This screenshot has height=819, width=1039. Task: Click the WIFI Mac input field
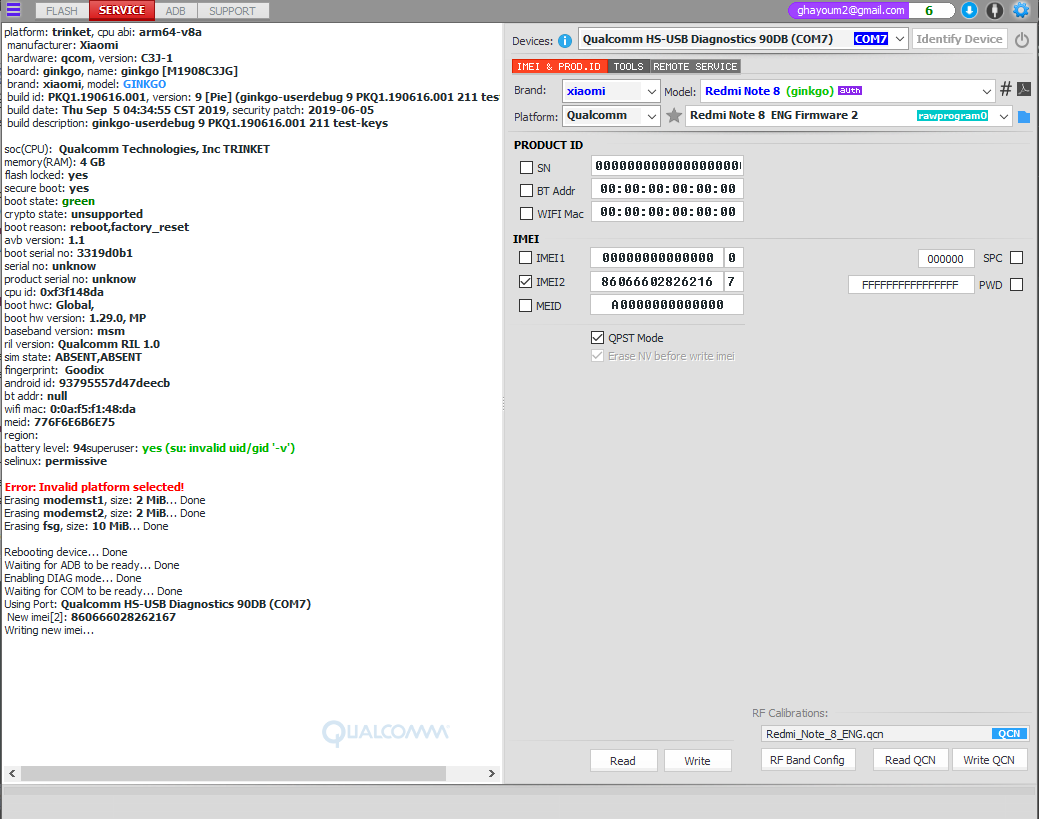(667, 212)
